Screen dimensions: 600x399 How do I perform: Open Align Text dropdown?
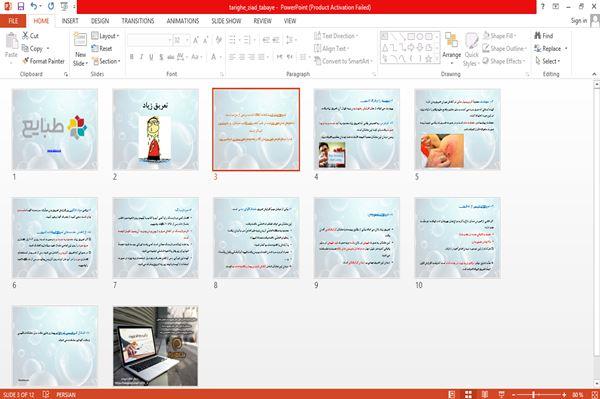click(331, 49)
